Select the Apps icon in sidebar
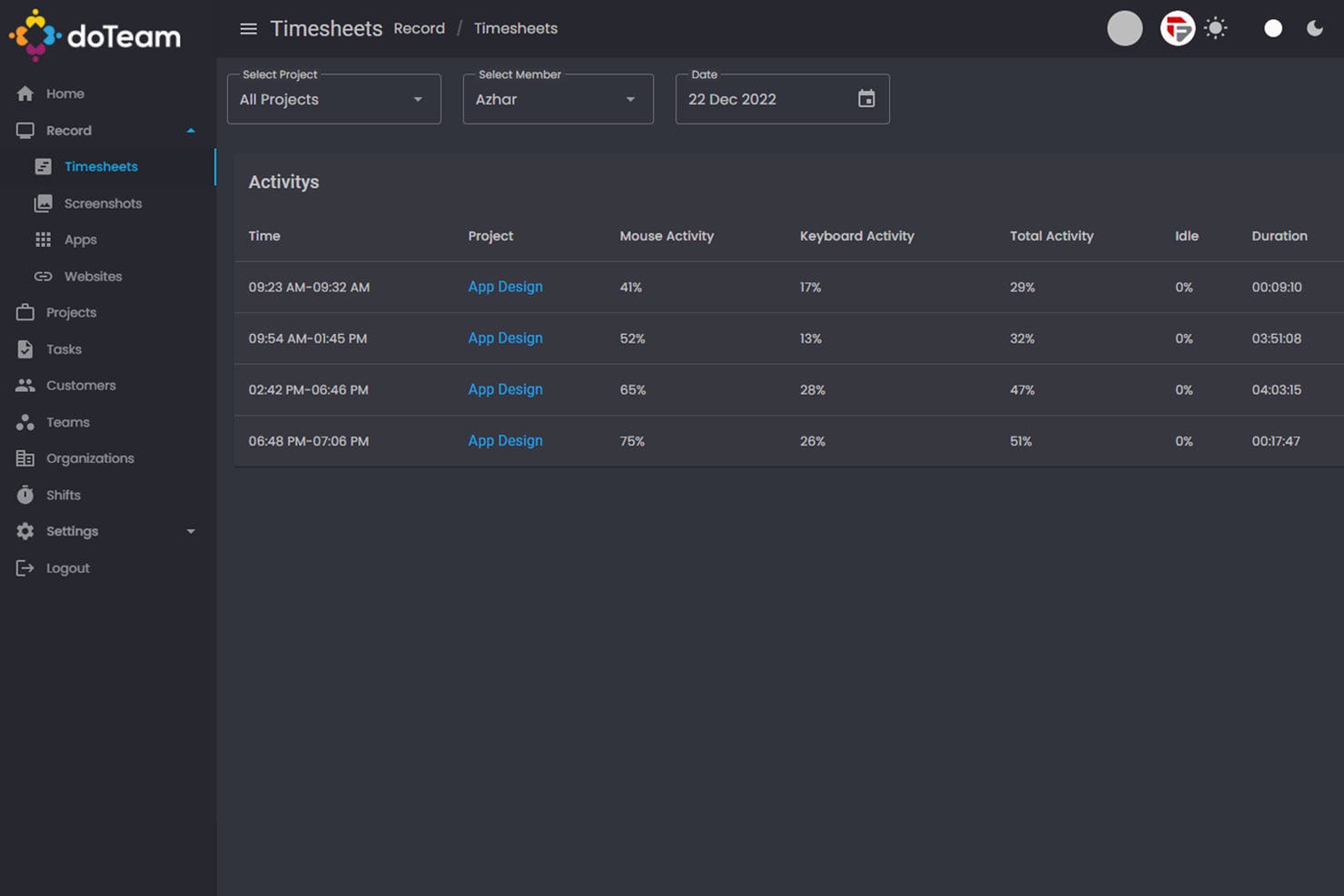 [x=43, y=239]
